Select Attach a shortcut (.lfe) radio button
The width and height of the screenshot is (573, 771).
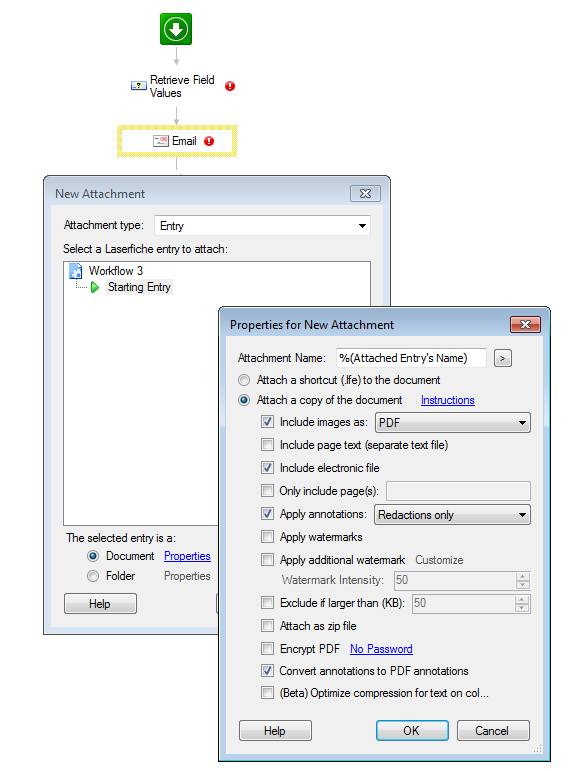tap(244, 380)
